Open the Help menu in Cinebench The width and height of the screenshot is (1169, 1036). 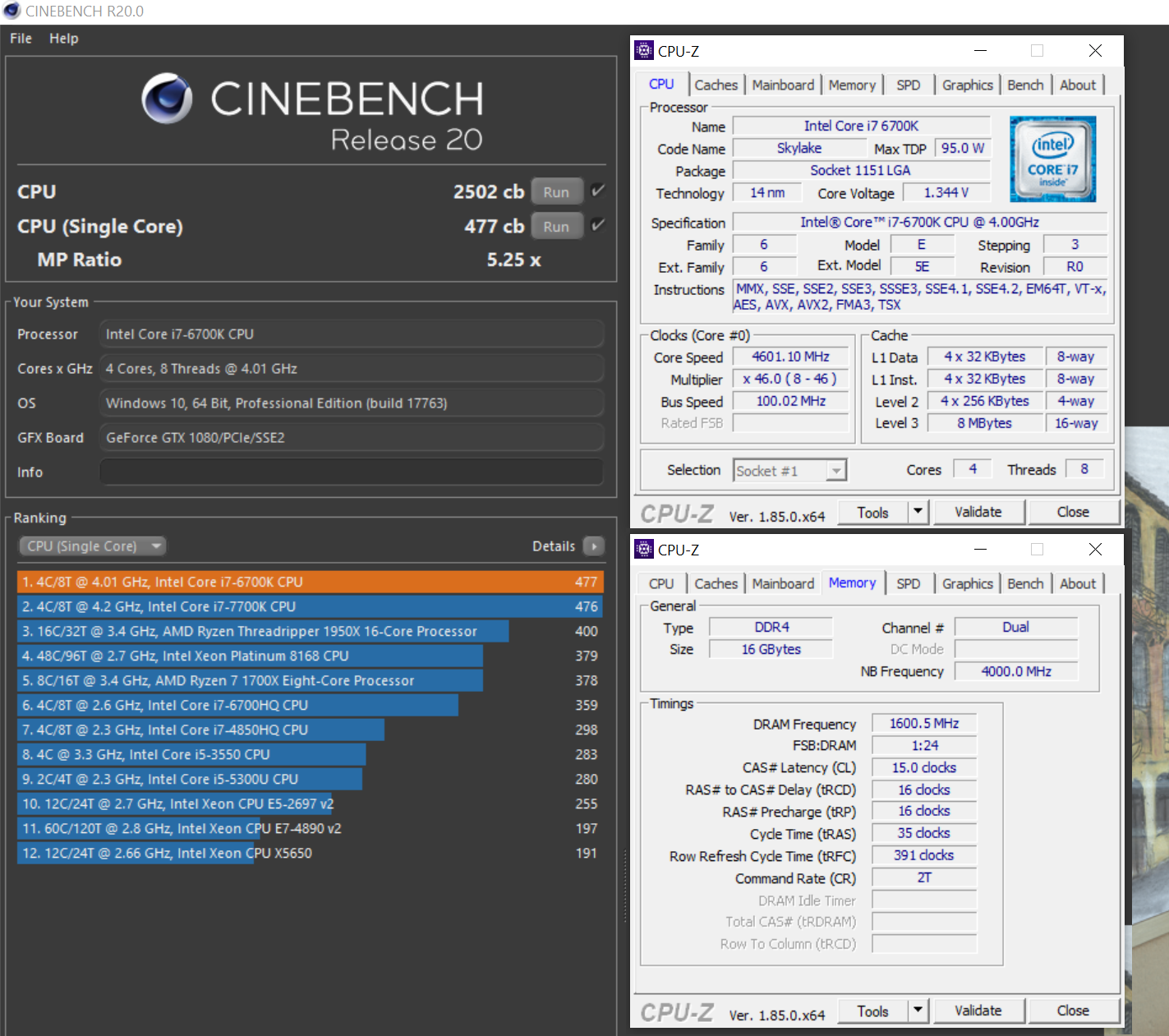click(x=63, y=39)
